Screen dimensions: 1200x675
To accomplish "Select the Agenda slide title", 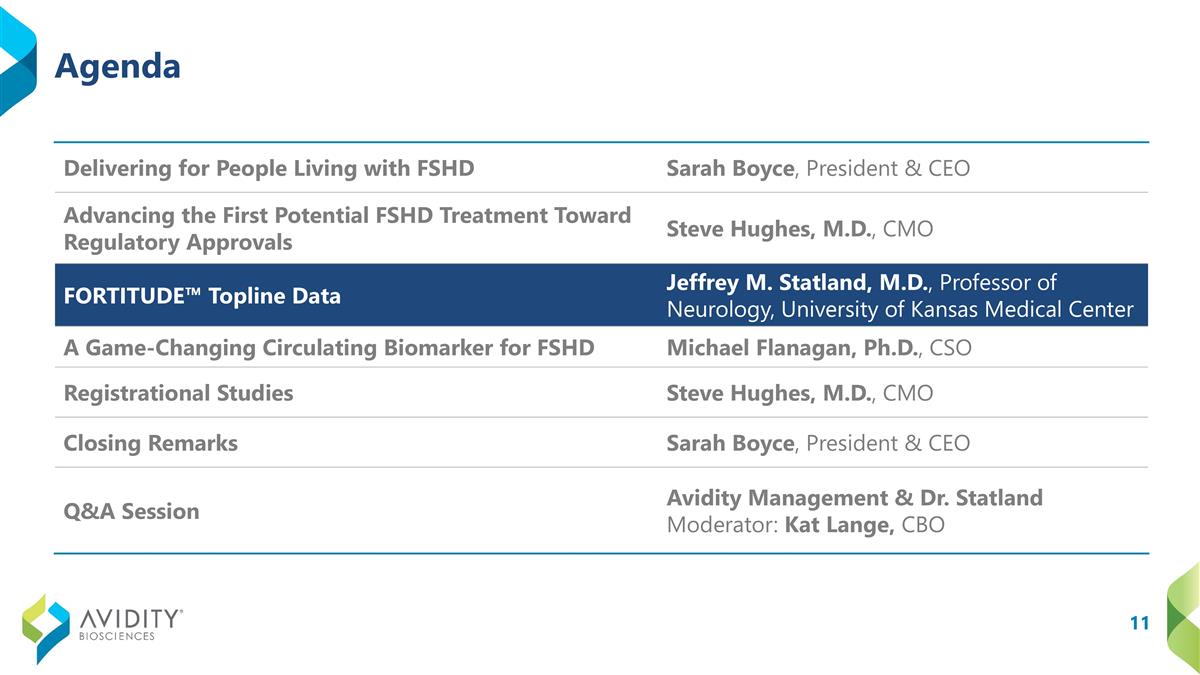I will point(117,66).
